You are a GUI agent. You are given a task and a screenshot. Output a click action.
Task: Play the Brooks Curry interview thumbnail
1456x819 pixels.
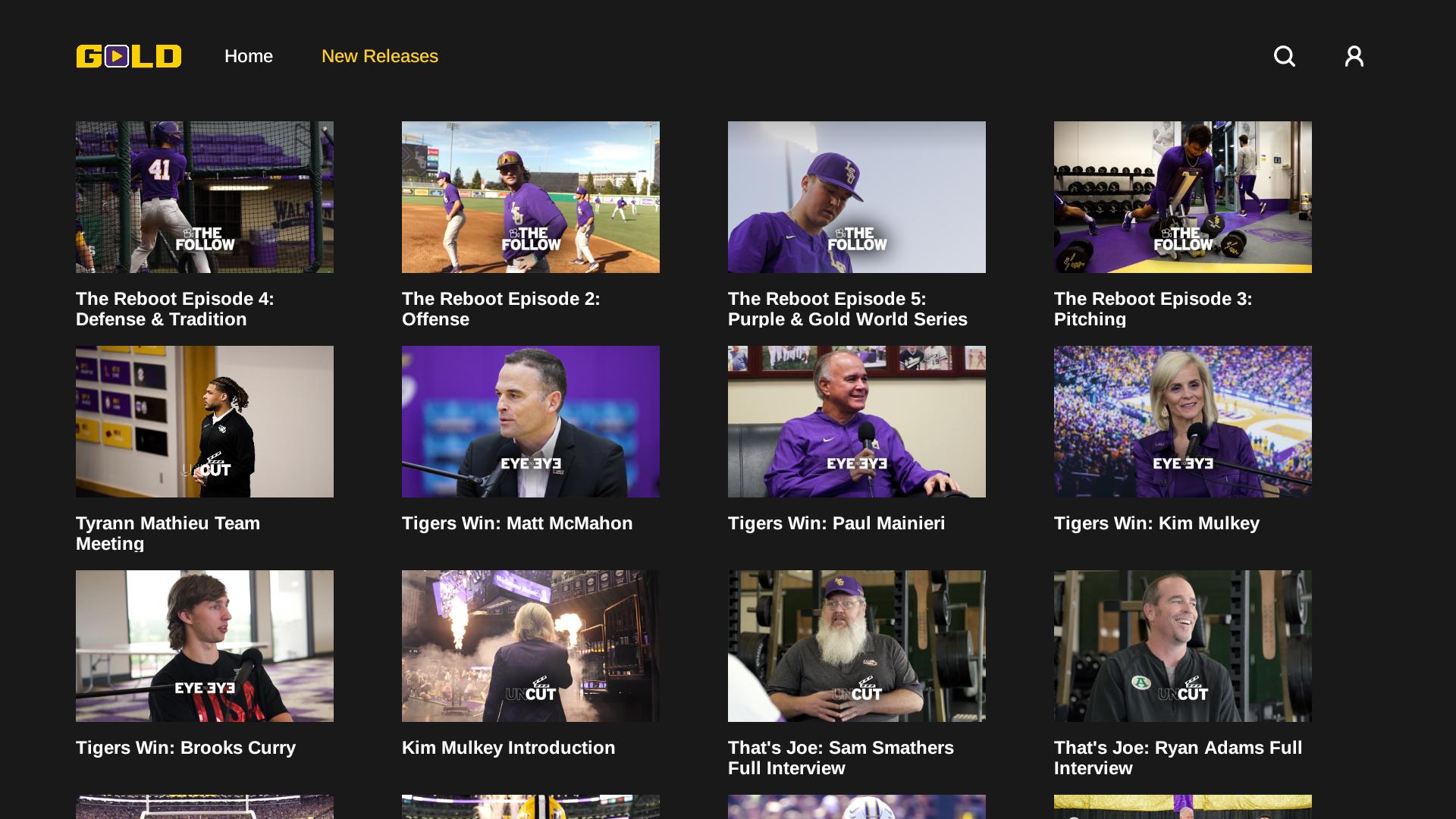click(x=205, y=646)
